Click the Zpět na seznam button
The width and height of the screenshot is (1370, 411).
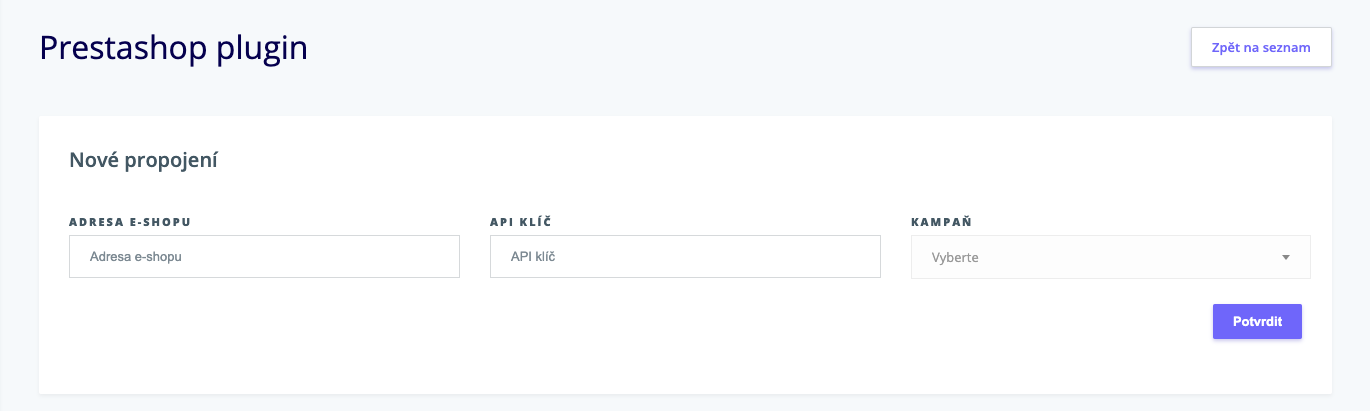point(1260,47)
